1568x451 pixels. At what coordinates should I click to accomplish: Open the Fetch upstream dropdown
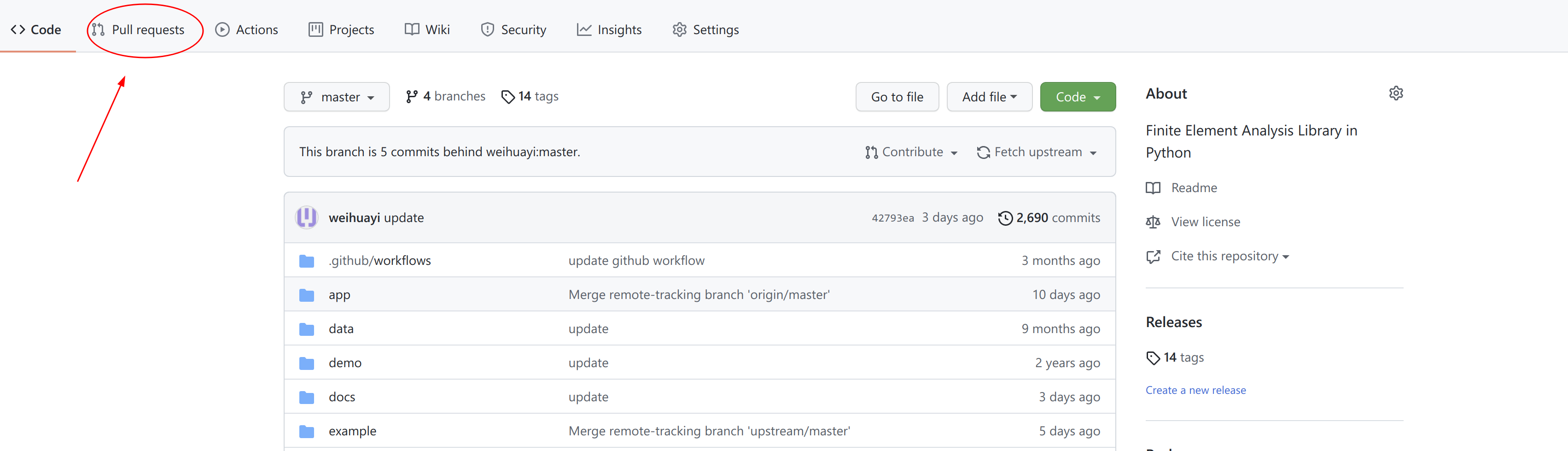coord(1037,152)
